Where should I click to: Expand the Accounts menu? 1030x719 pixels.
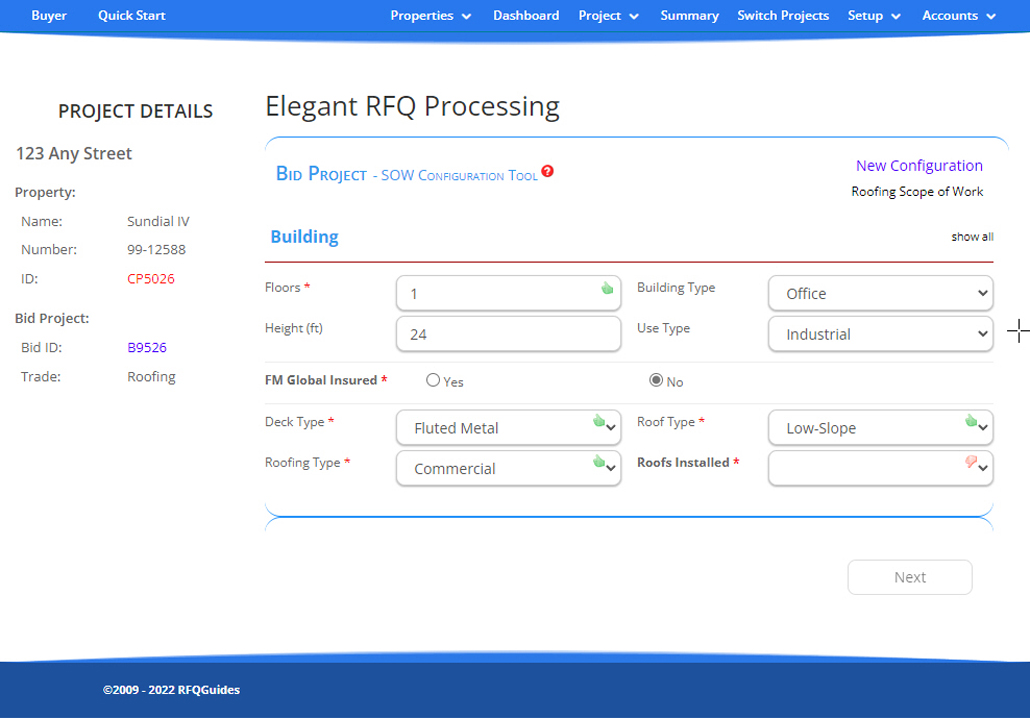pos(959,16)
